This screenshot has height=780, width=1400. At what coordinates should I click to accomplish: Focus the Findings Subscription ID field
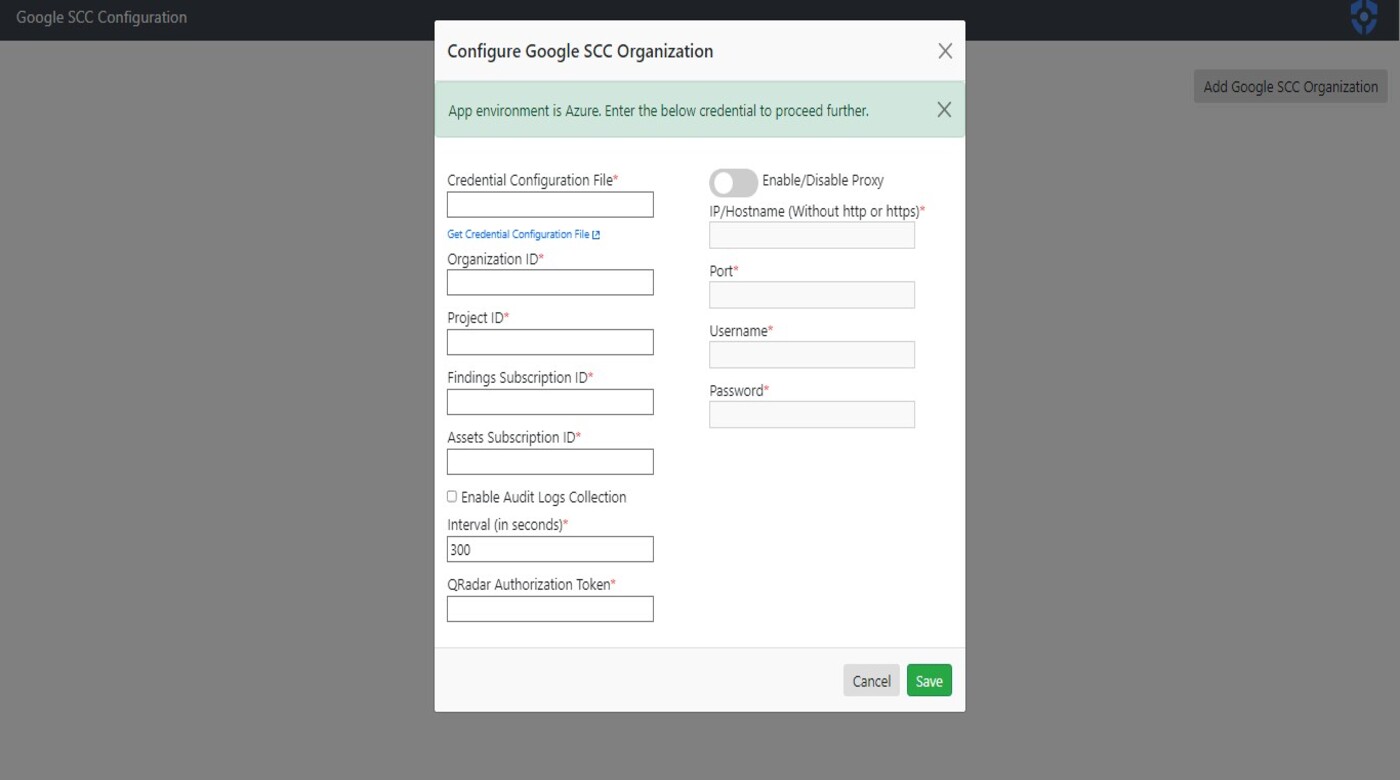[550, 402]
